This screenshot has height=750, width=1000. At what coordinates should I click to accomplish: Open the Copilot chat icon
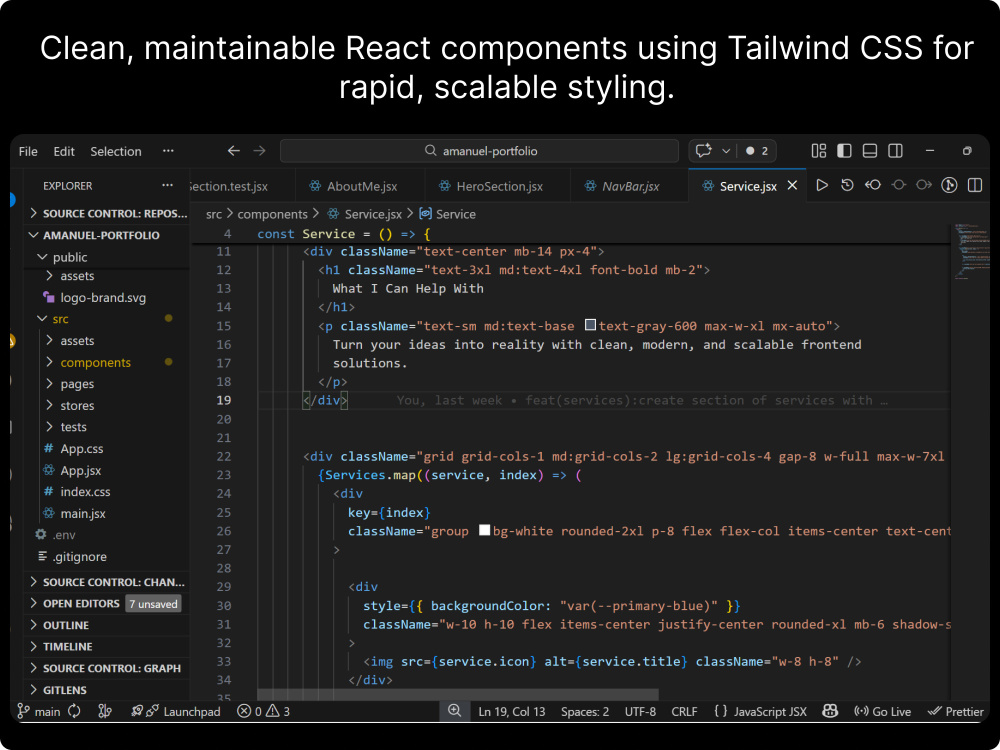(x=703, y=151)
